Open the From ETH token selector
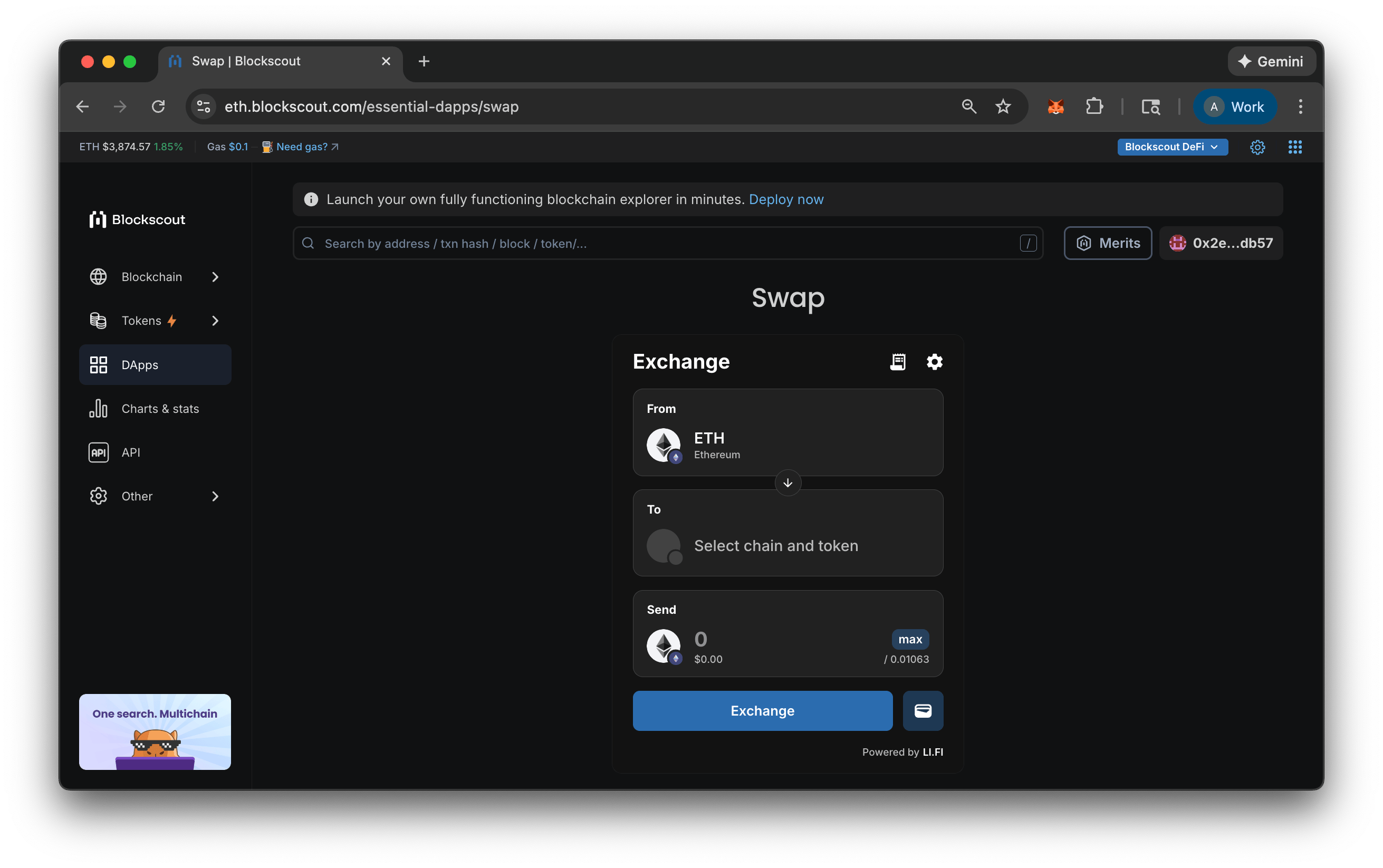Viewport: 1383px width, 868px height. click(787, 433)
